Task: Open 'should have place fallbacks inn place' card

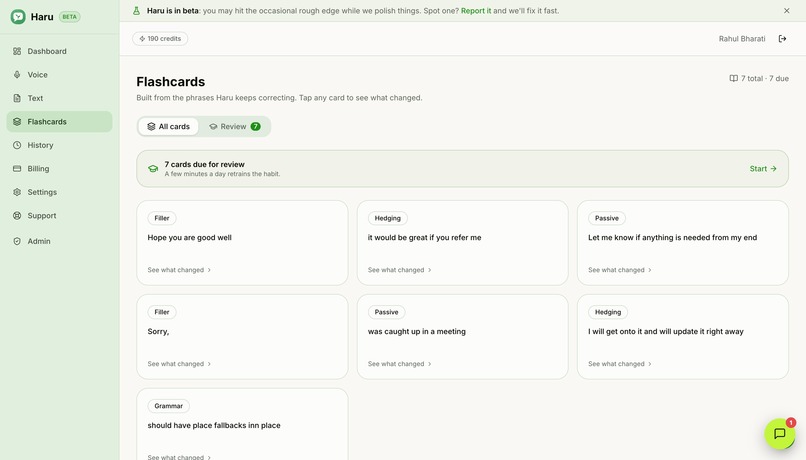Action: (242, 425)
